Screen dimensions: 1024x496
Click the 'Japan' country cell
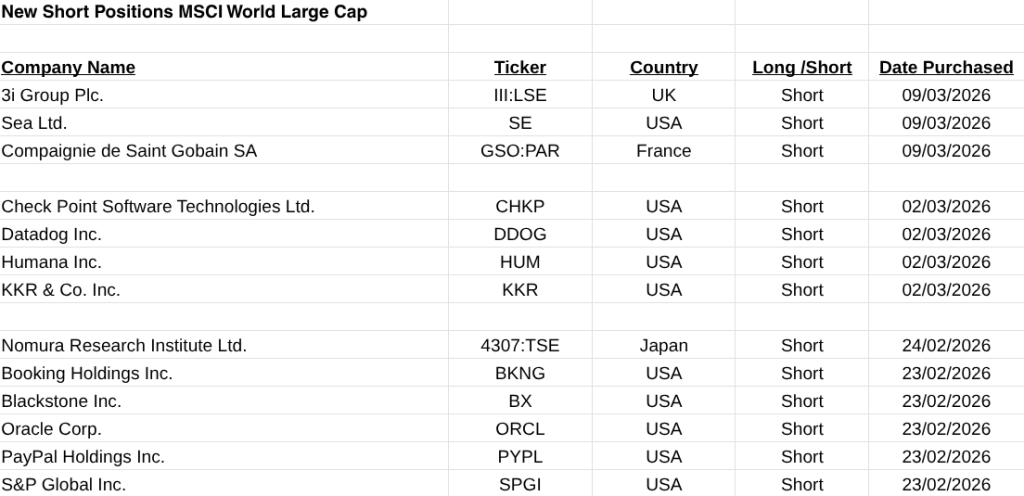click(663, 346)
